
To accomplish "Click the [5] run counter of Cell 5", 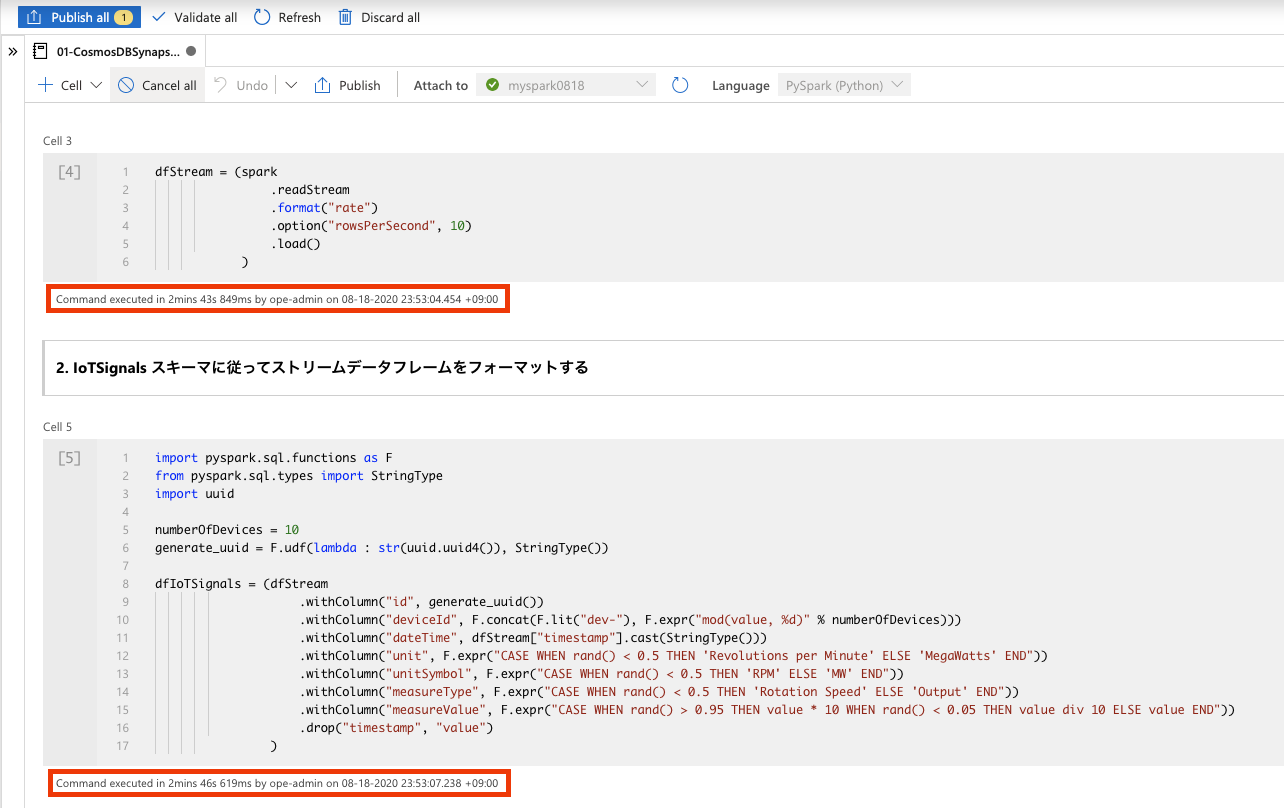I will (x=67, y=458).
